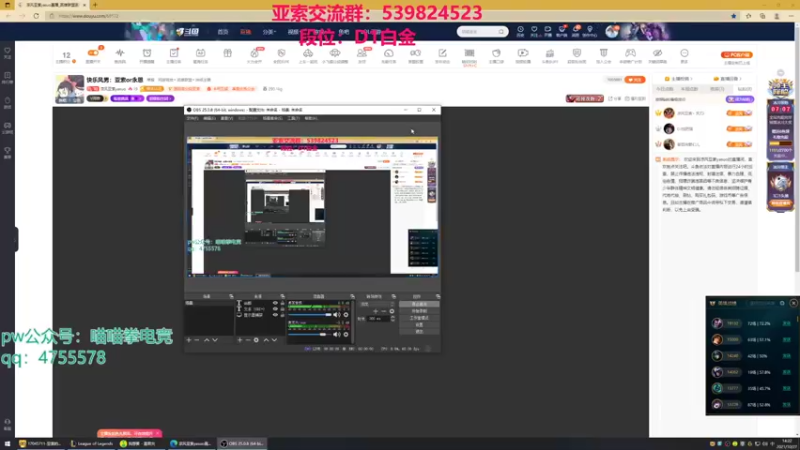This screenshot has width=800, height=450.
Task: Mute the first audio channel speaker icon
Action: 336,315
